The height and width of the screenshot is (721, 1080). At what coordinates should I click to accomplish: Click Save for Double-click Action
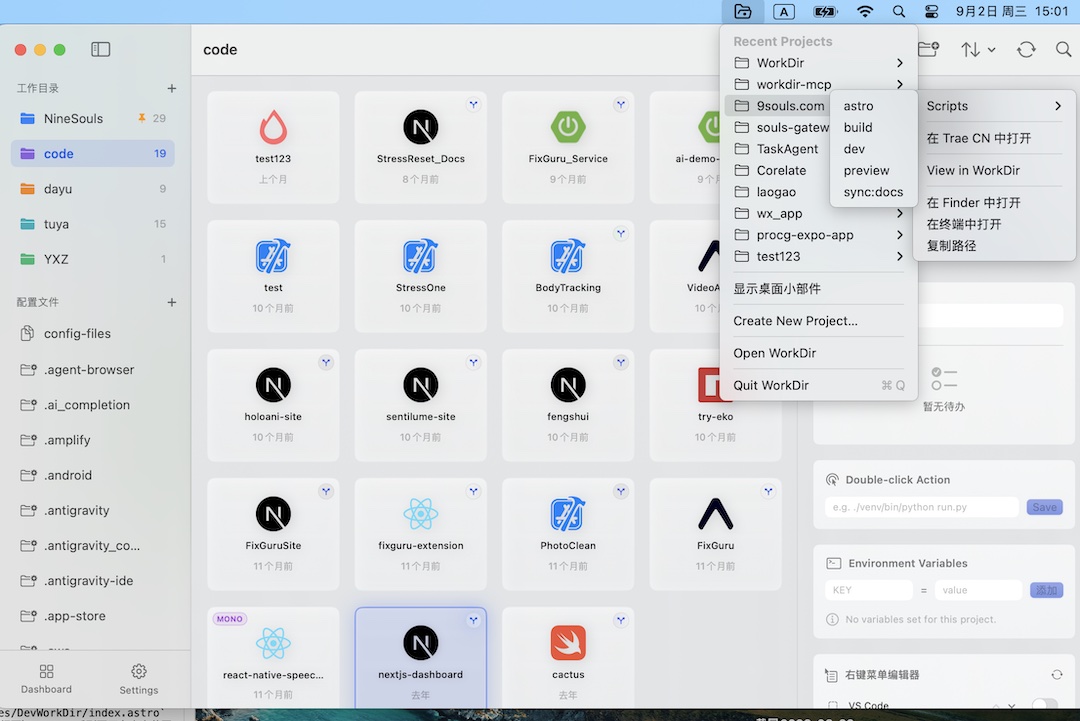[x=1044, y=507]
